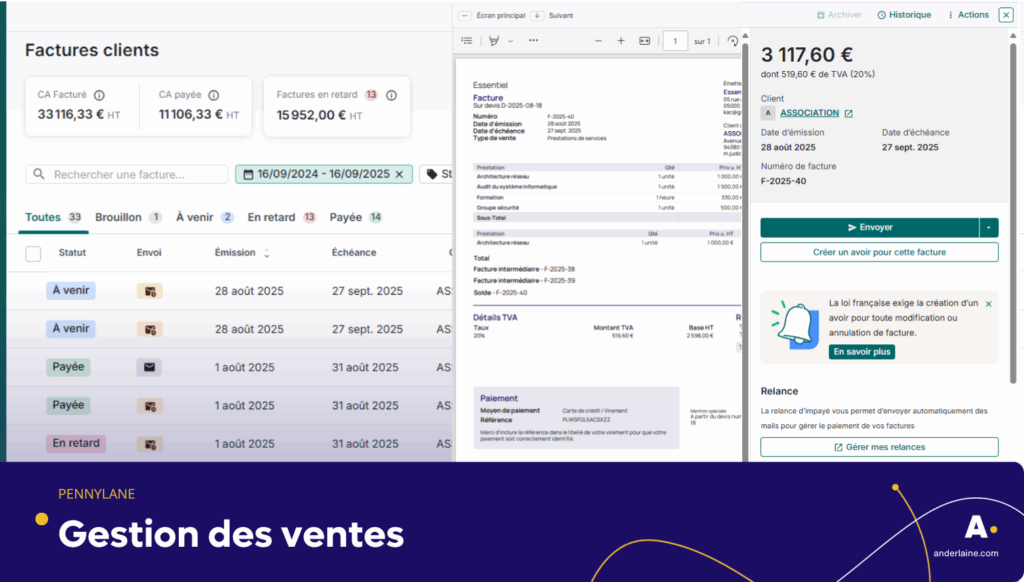Open the PDF toolbar more options icon

[x=533, y=41]
